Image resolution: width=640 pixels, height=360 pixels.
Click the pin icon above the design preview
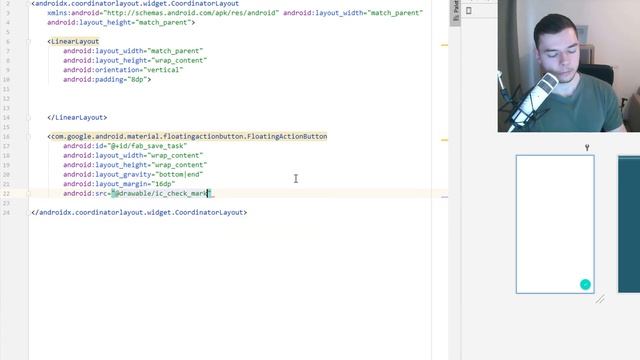[x=587, y=147]
